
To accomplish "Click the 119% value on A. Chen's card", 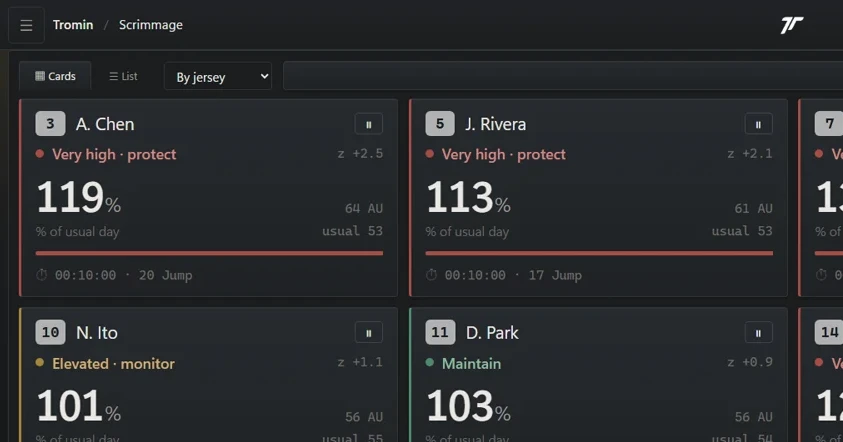I will click(x=78, y=197).
